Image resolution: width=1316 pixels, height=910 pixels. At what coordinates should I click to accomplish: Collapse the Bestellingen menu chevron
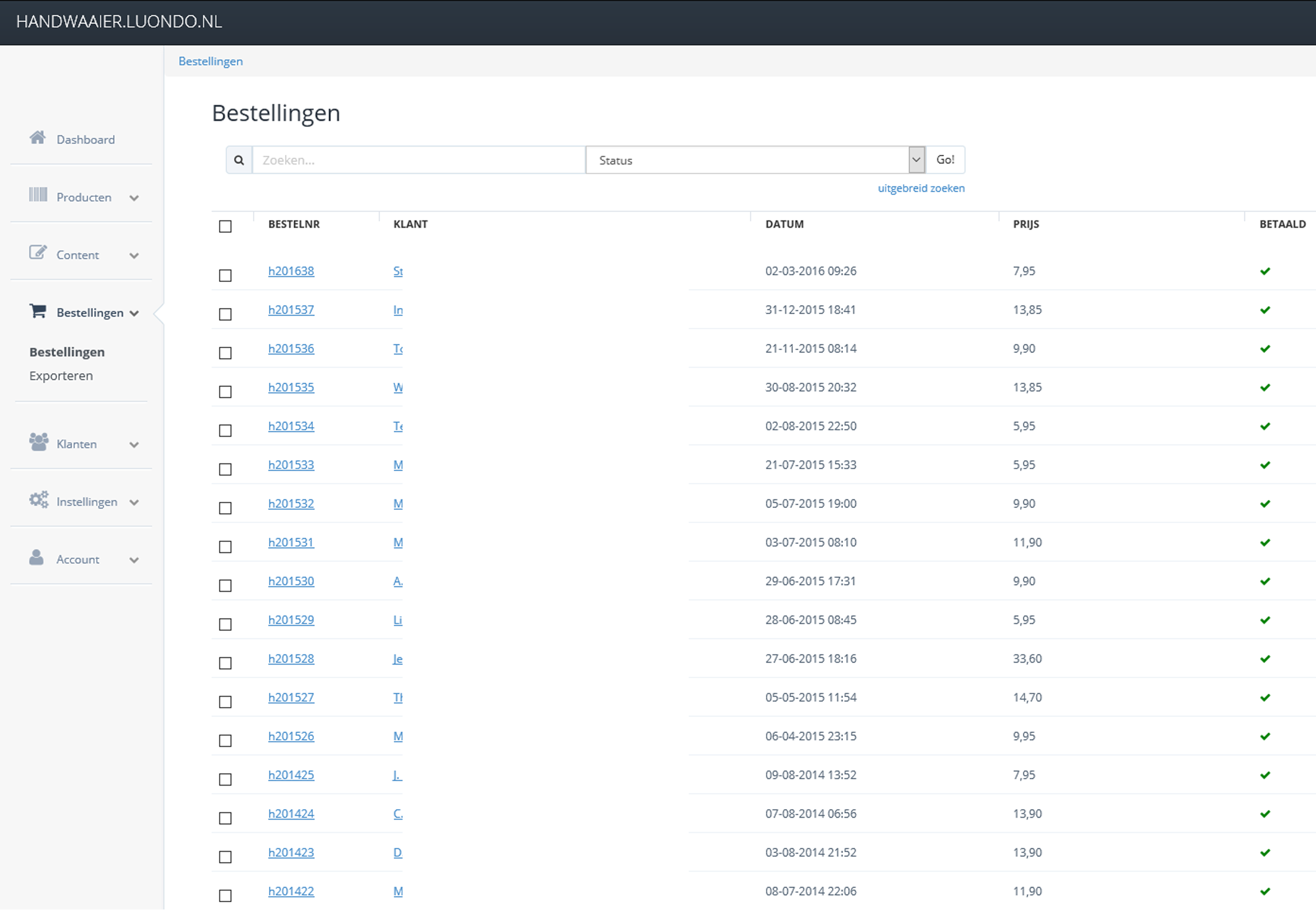pos(134,314)
